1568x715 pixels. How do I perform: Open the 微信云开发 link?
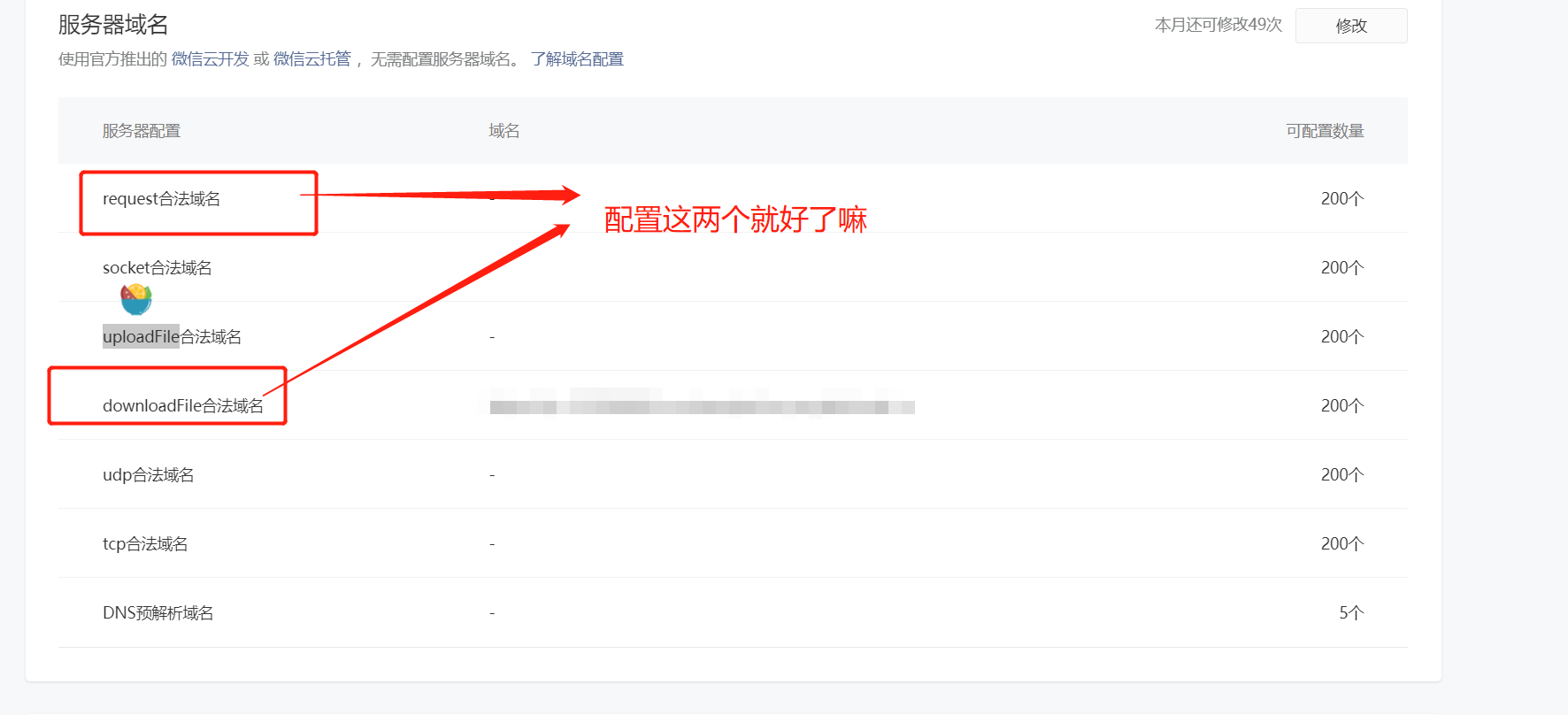point(211,59)
